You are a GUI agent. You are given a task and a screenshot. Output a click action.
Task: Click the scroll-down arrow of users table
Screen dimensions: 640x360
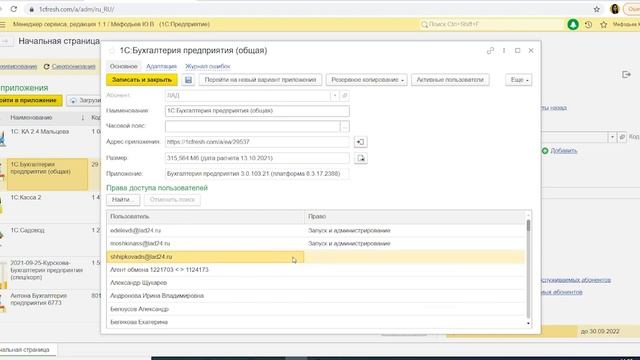[529, 323]
